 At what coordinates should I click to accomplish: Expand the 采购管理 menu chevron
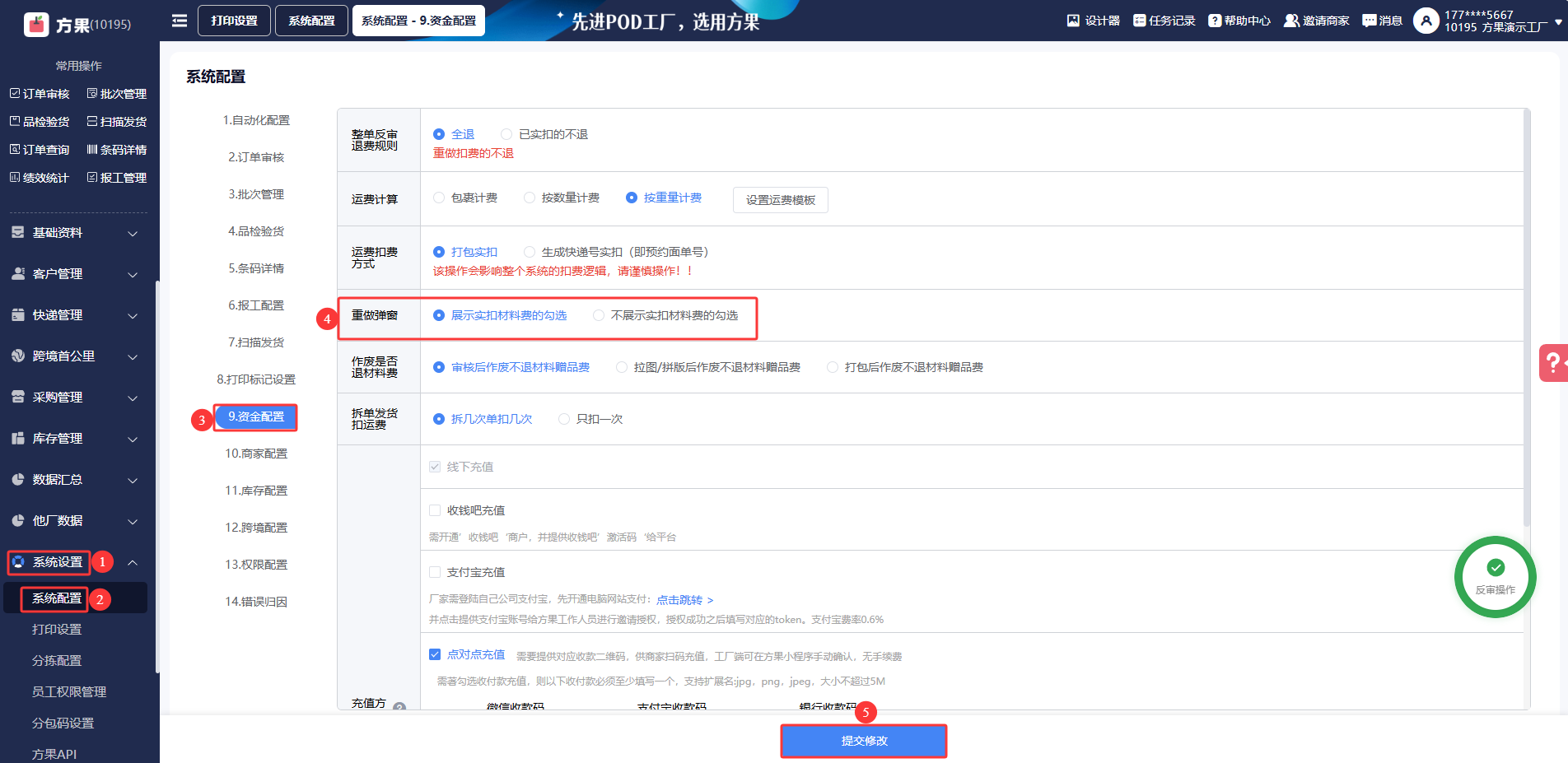coord(133,398)
